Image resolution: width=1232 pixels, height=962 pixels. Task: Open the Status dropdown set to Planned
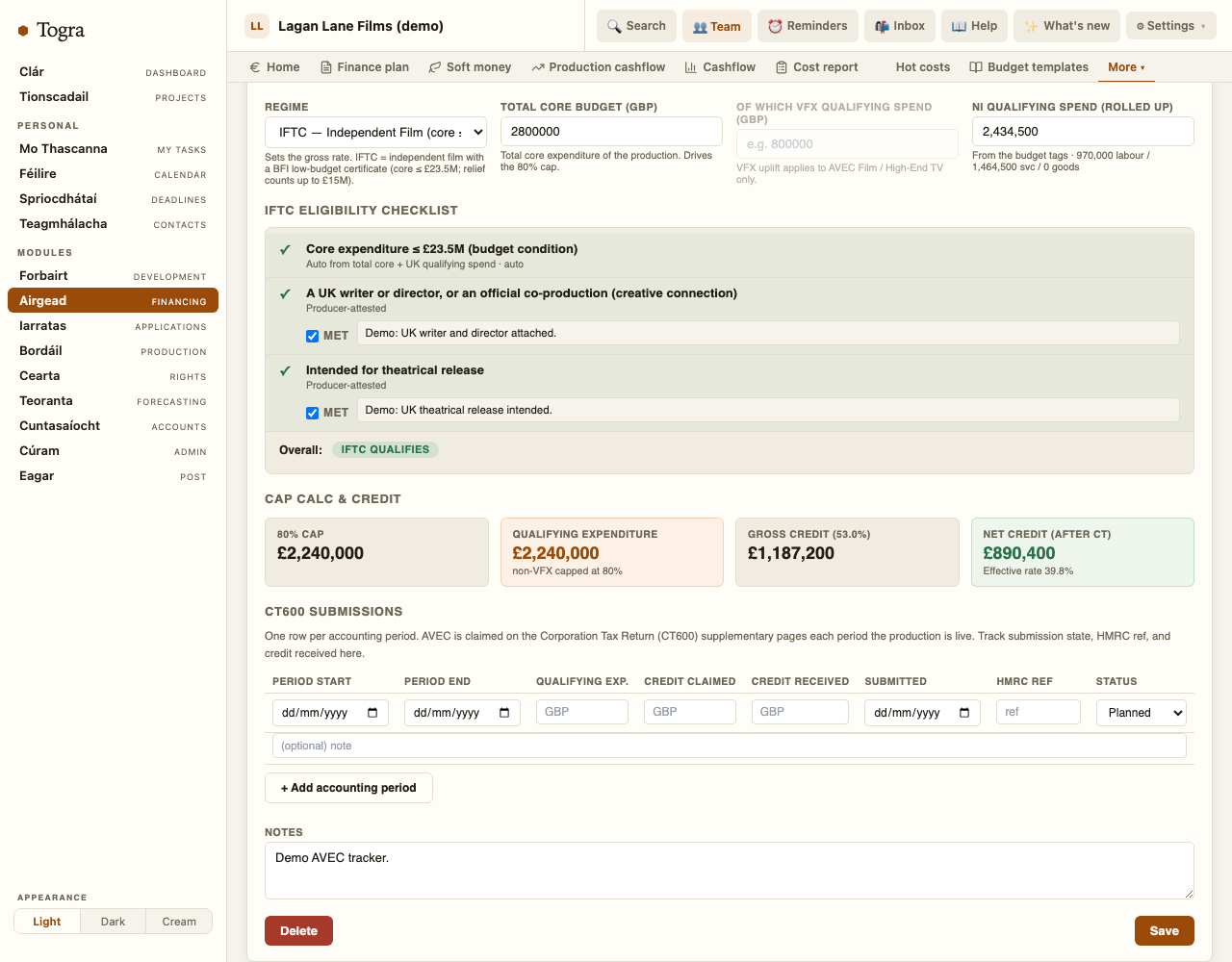(1142, 713)
